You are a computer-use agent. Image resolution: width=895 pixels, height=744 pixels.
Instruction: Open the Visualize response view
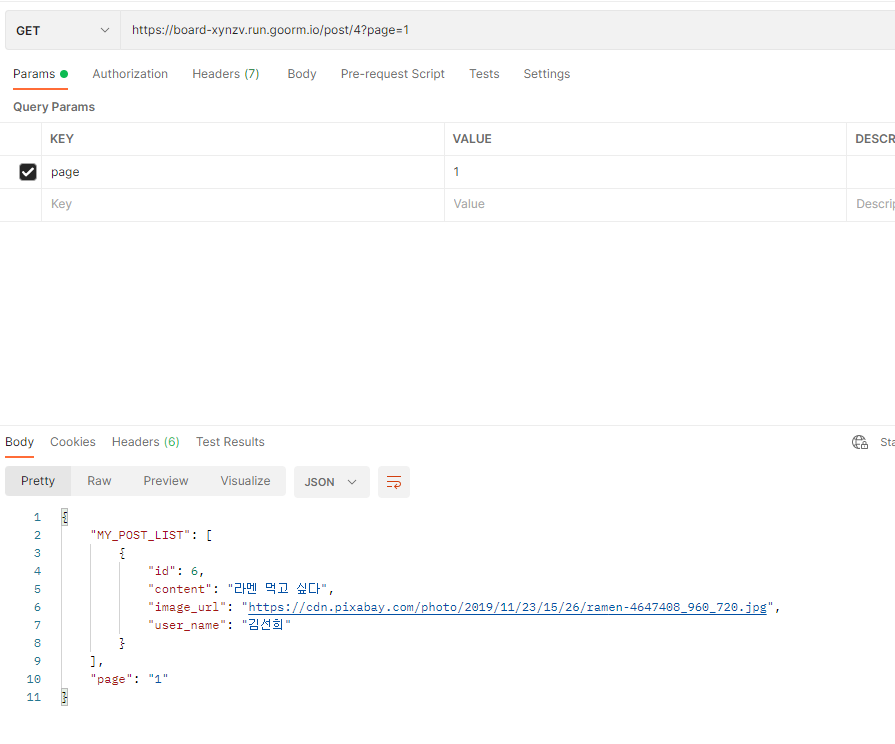click(245, 481)
